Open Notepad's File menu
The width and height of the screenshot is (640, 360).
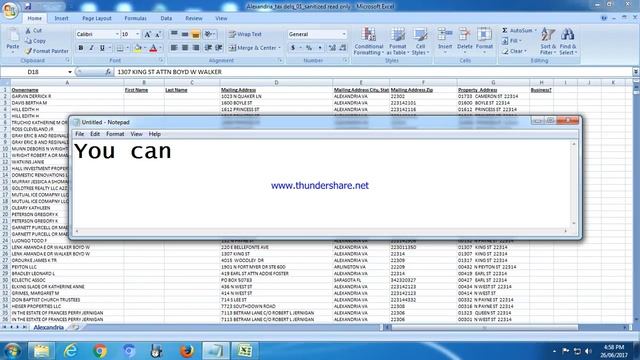click(x=80, y=134)
